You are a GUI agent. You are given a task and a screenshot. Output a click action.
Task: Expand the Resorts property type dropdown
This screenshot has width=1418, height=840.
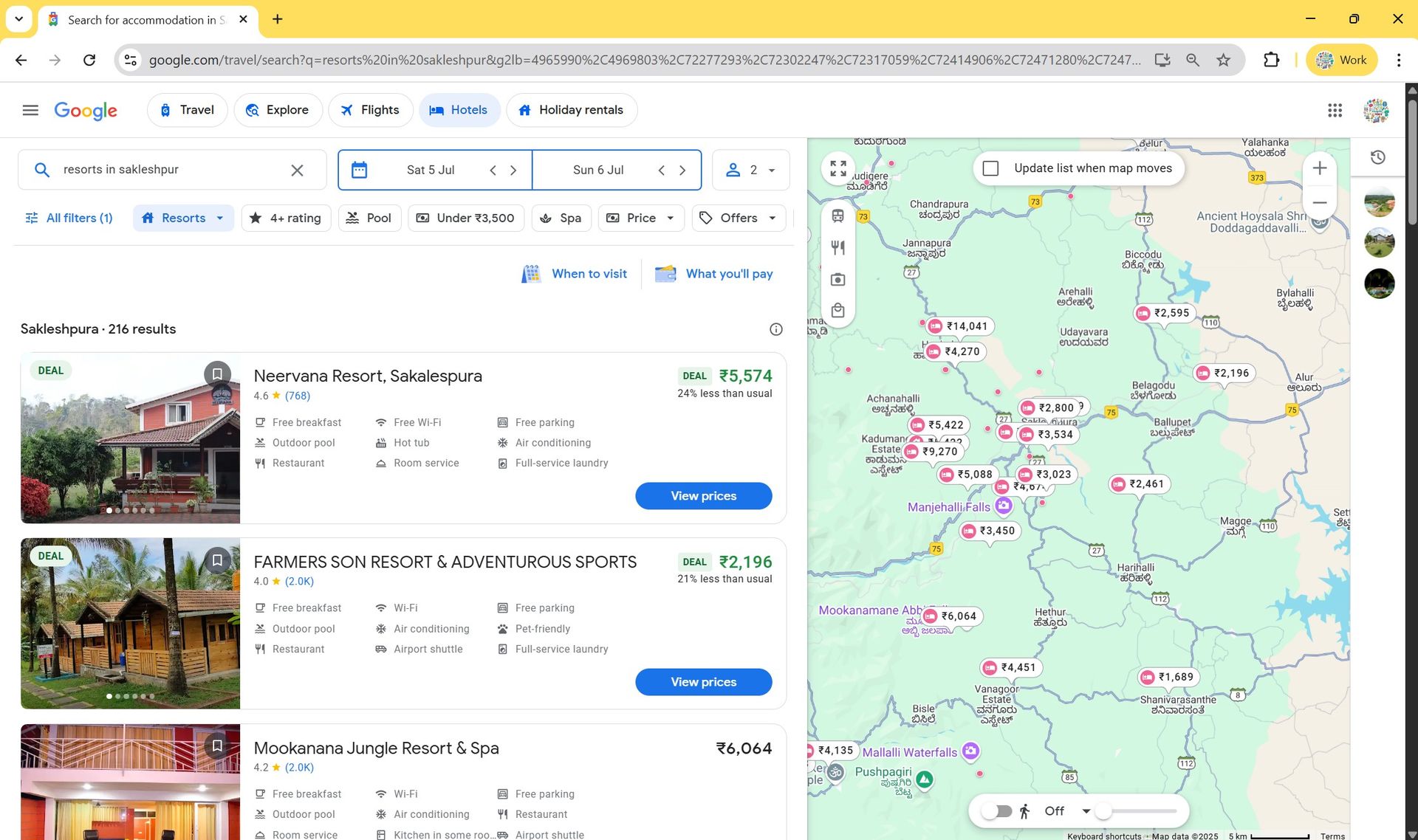click(x=183, y=218)
